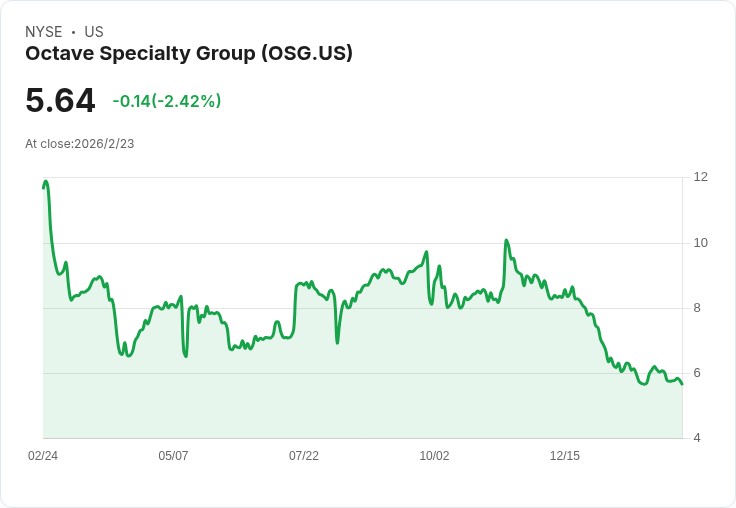
Task: Click the 8 price axis label
Action: point(698,308)
